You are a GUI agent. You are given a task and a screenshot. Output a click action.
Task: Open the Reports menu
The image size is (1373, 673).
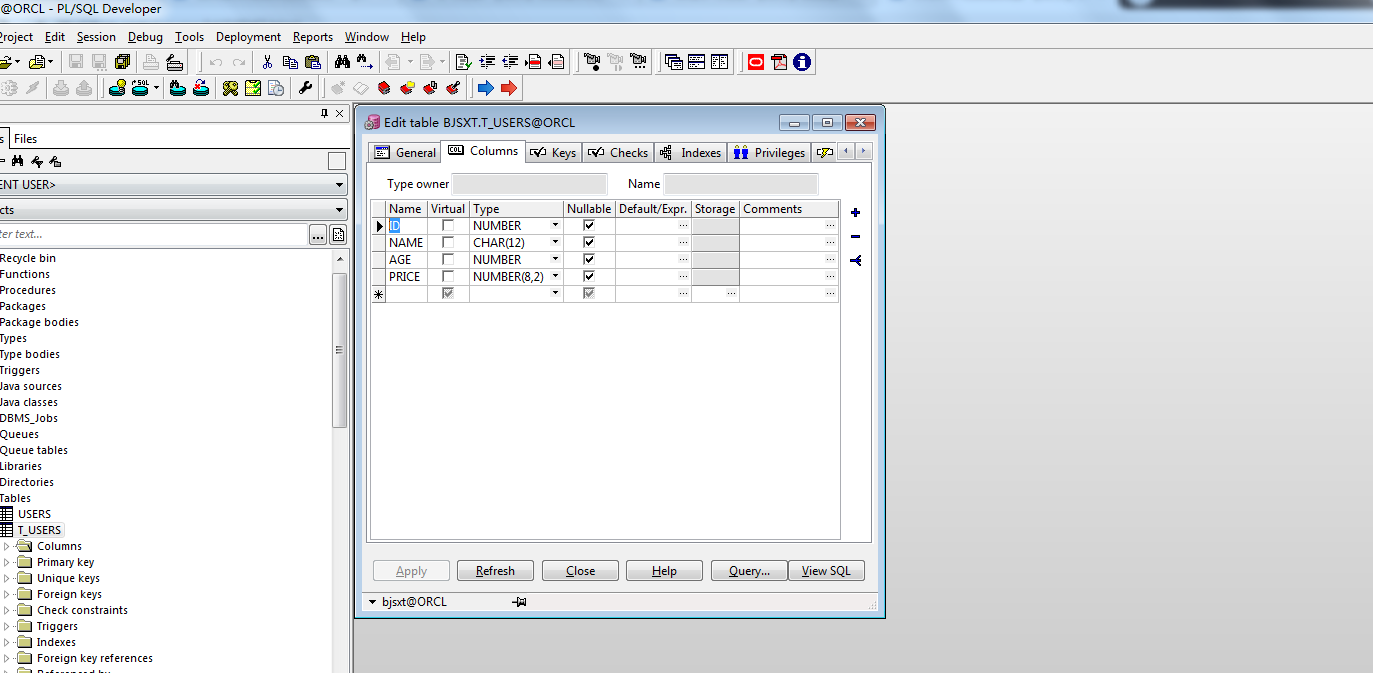313,37
